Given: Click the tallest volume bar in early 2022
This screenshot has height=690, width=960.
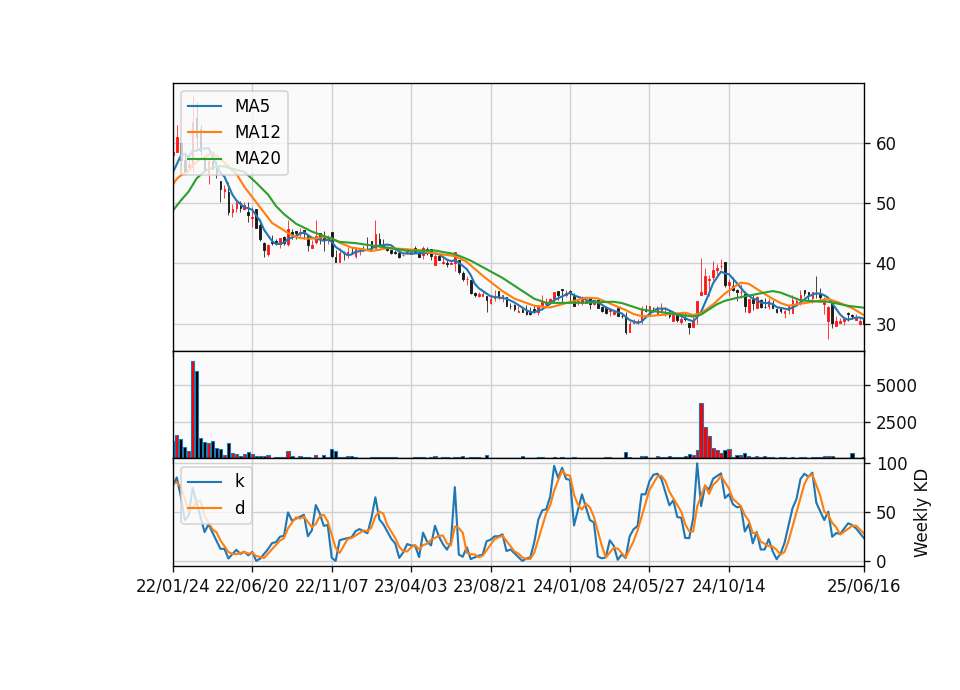Looking at the screenshot, I should click(x=193, y=410).
